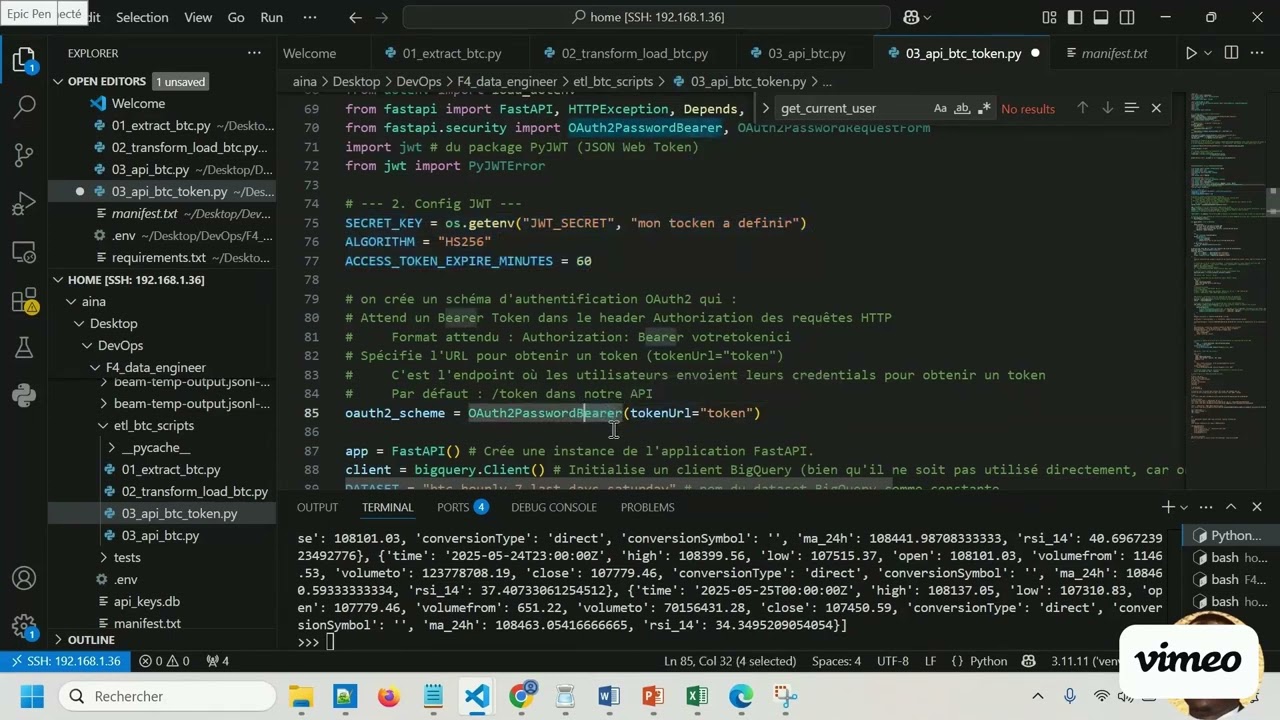The height and width of the screenshot is (720, 1280).
Task: Open the Python extension view
Action: click(x=24, y=395)
